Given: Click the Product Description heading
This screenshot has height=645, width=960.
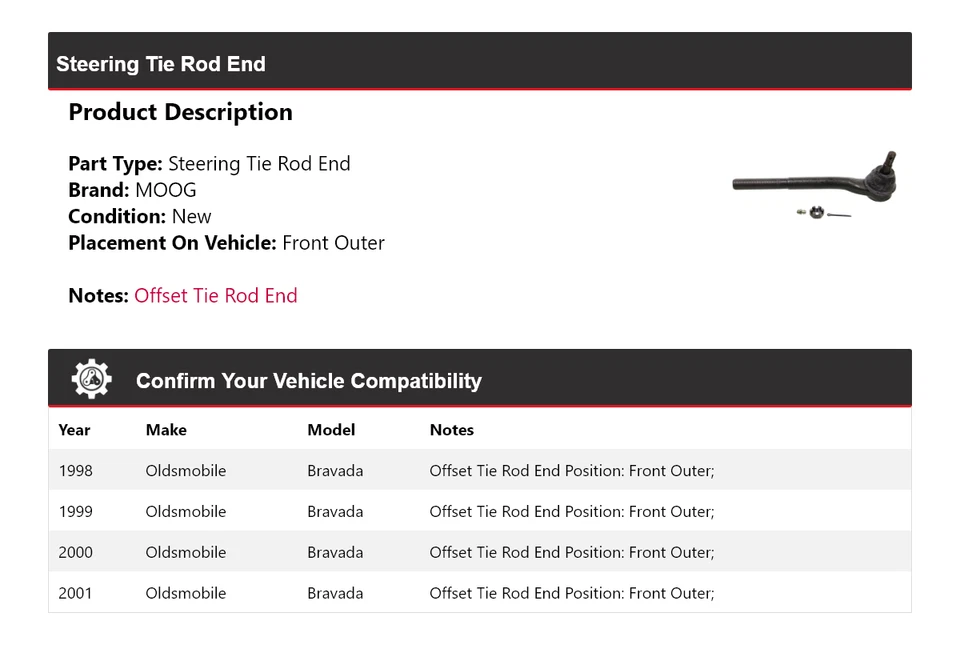Looking at the screenshot, I should (181, 112).
